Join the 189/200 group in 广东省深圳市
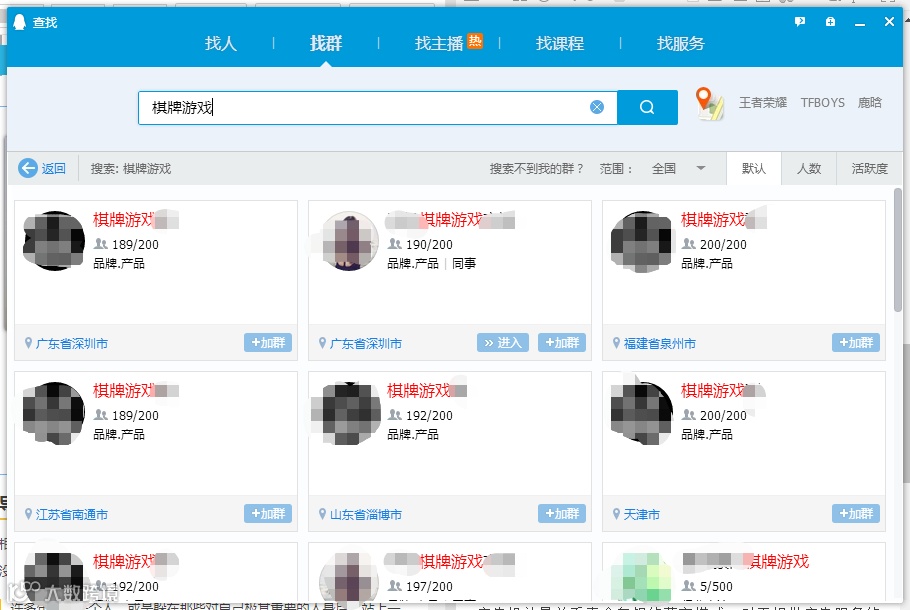 (x=268, y=342)
